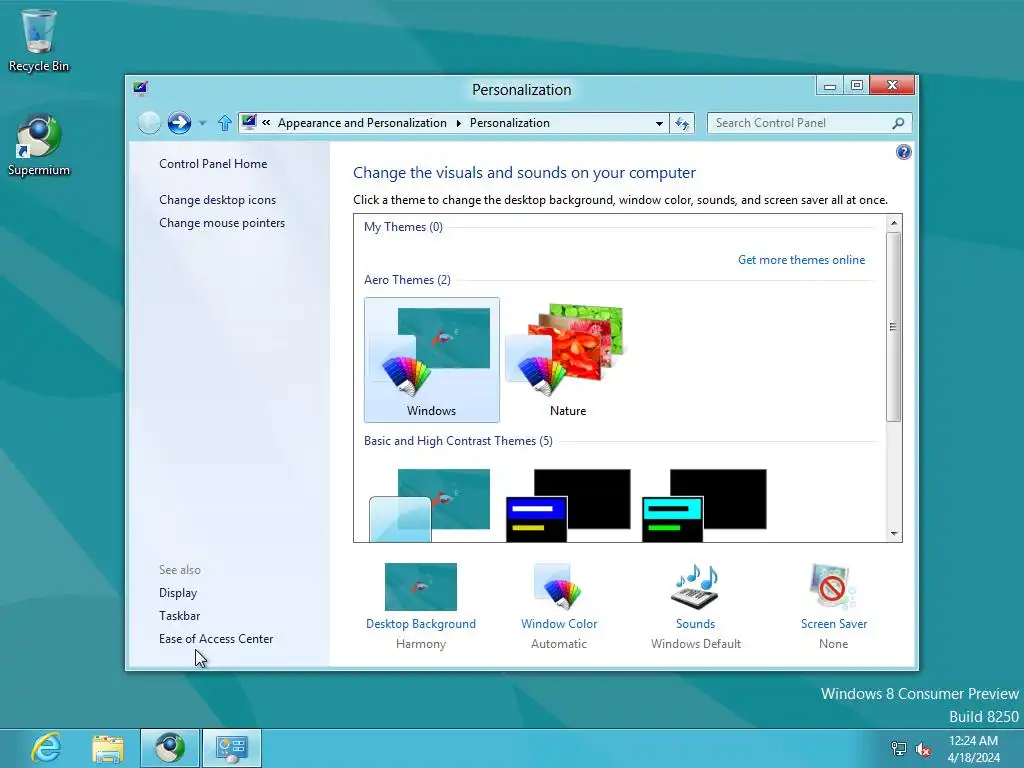Select the cyan high contrast theme thumbnail
Image resolution: width=1024 pixels, height=768 pixels.
(704, 505)
